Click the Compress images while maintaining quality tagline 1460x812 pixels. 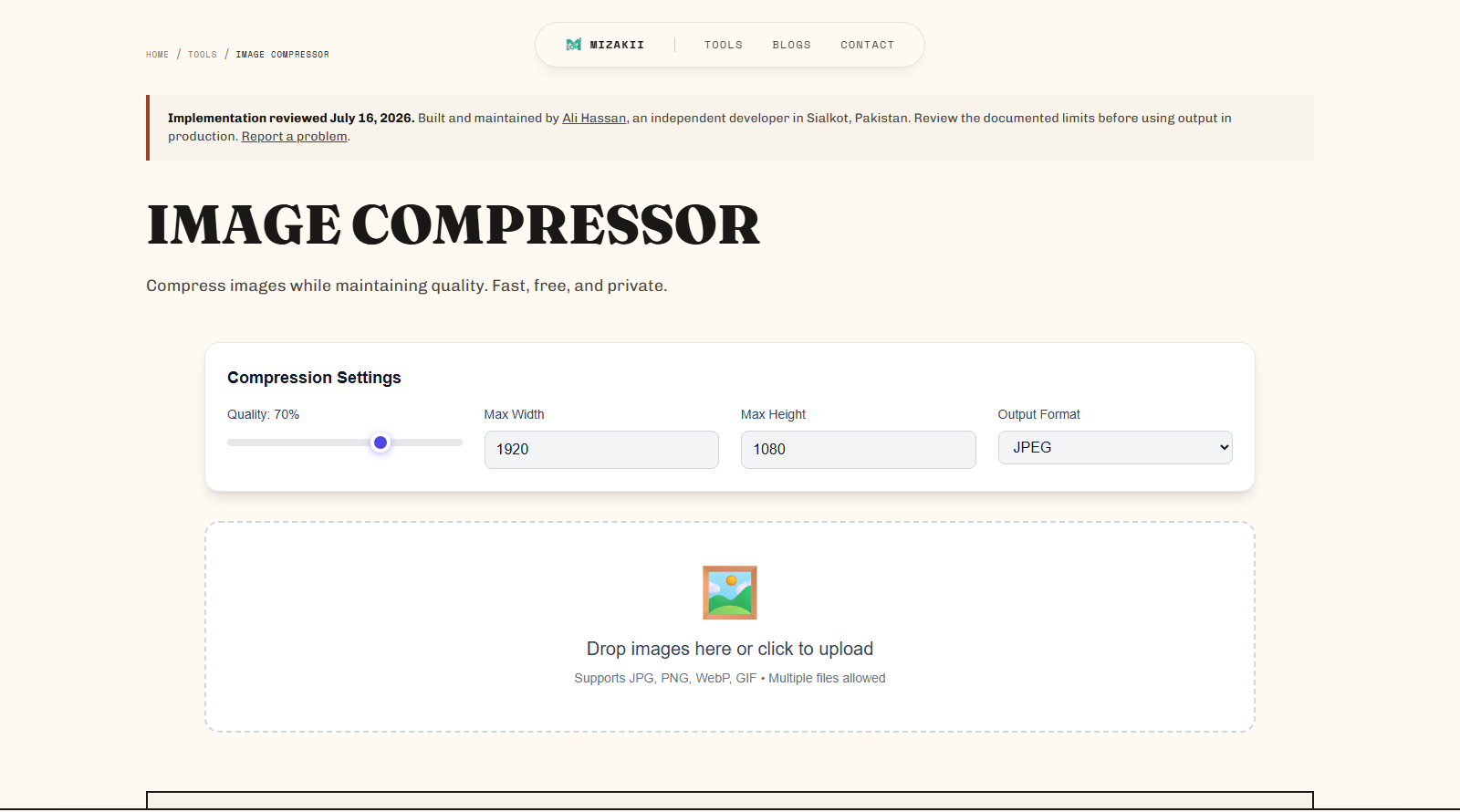(406, 286)
